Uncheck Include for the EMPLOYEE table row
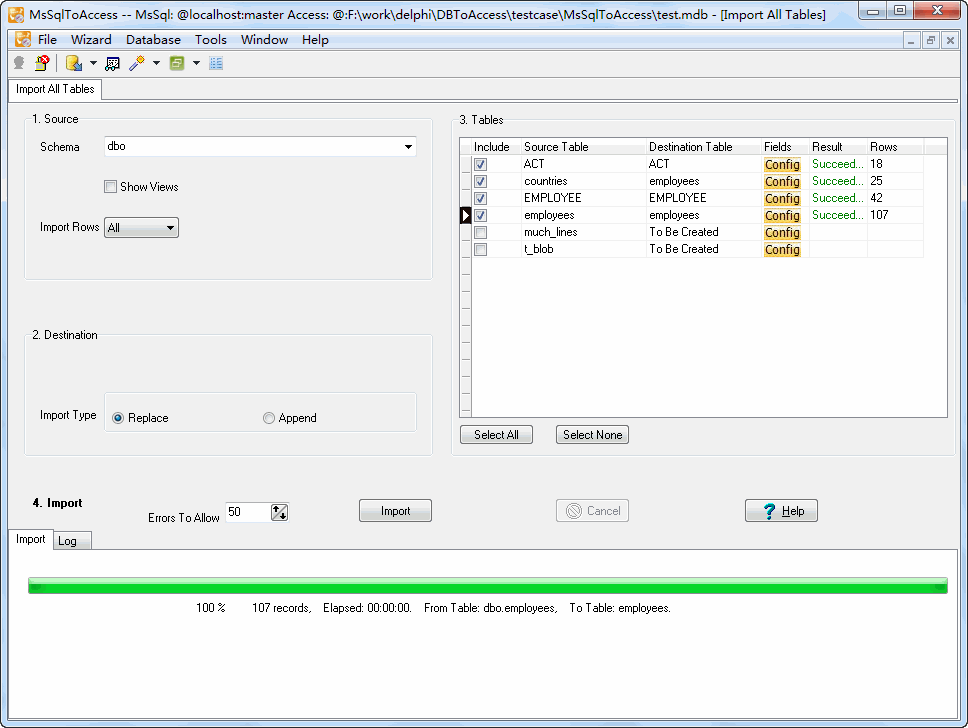 click(x=480, y=198)
